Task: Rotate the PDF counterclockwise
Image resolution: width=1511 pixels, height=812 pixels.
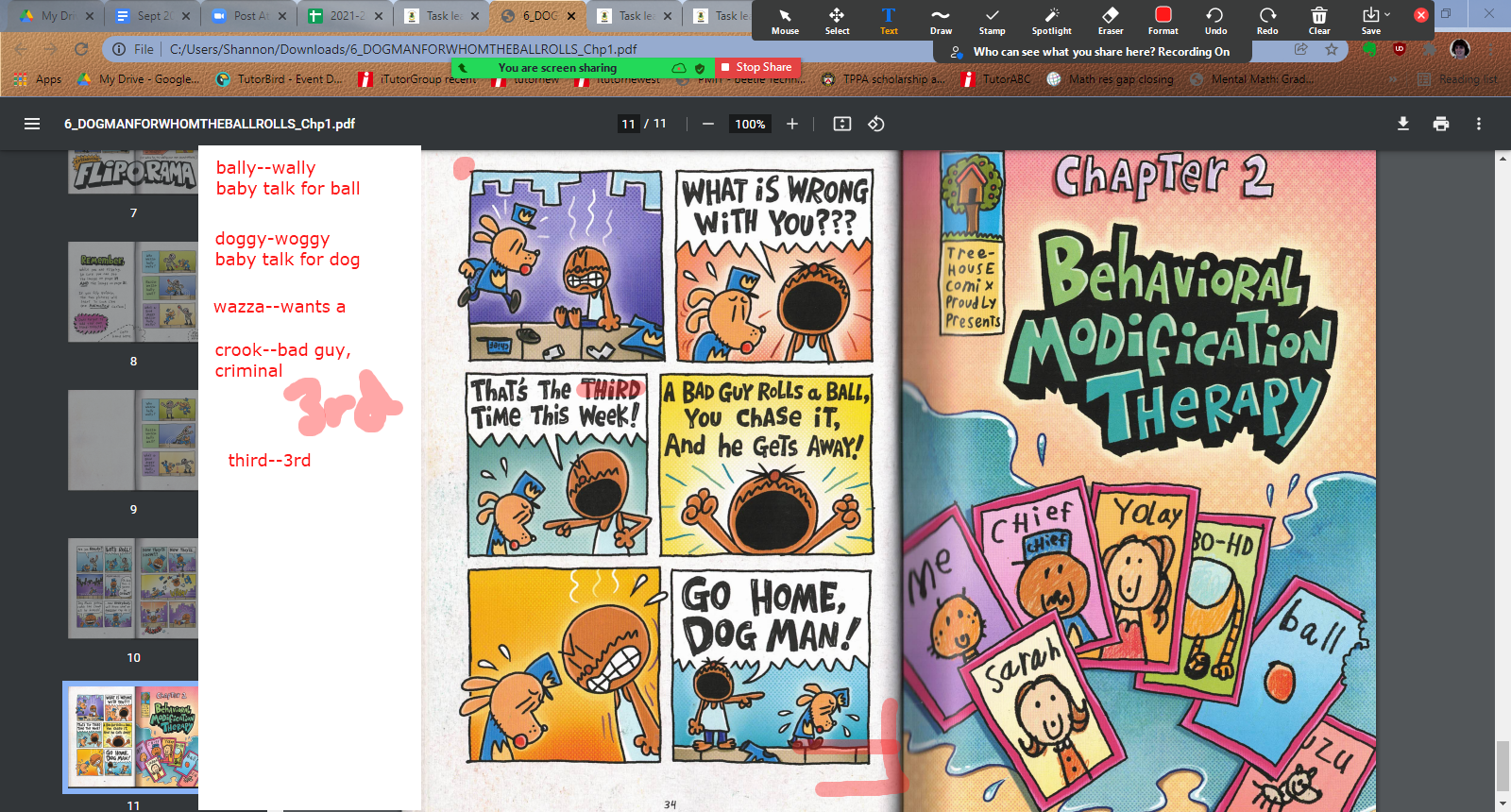Action: click(x=876, y=124)
